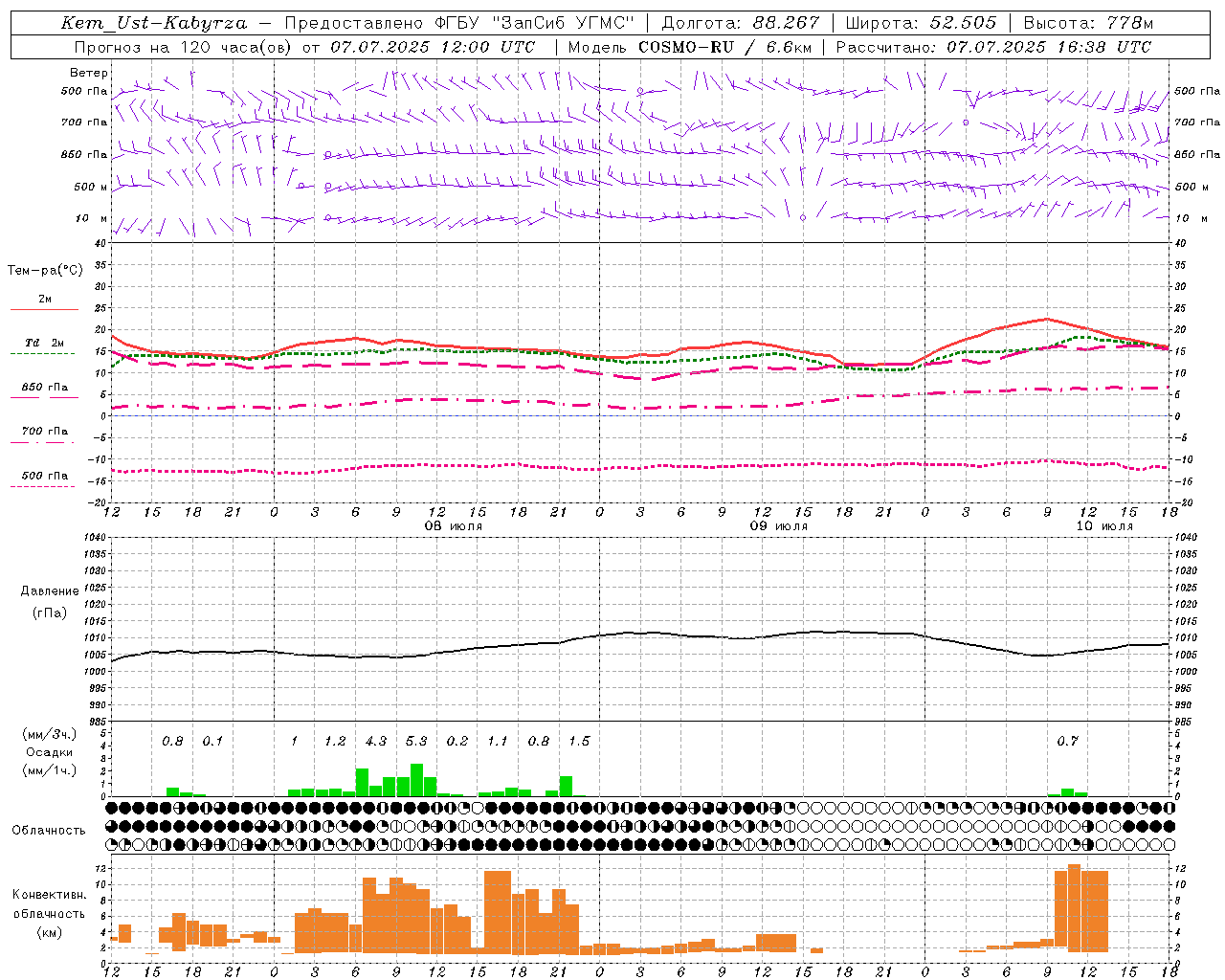This screenshot has height=980, width=1225.
Task: Click the Модель COSMO-RU / 6.6км label
Action: coord(689,47)
